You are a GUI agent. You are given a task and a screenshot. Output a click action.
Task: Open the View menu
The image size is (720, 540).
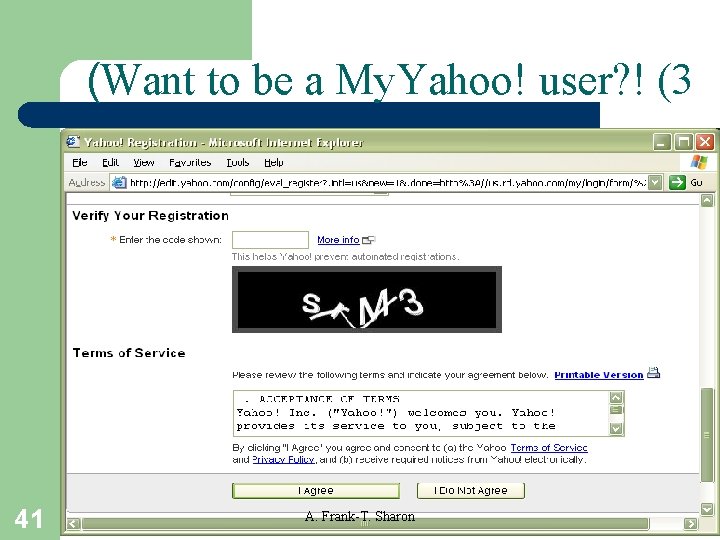tap(144, 163)
